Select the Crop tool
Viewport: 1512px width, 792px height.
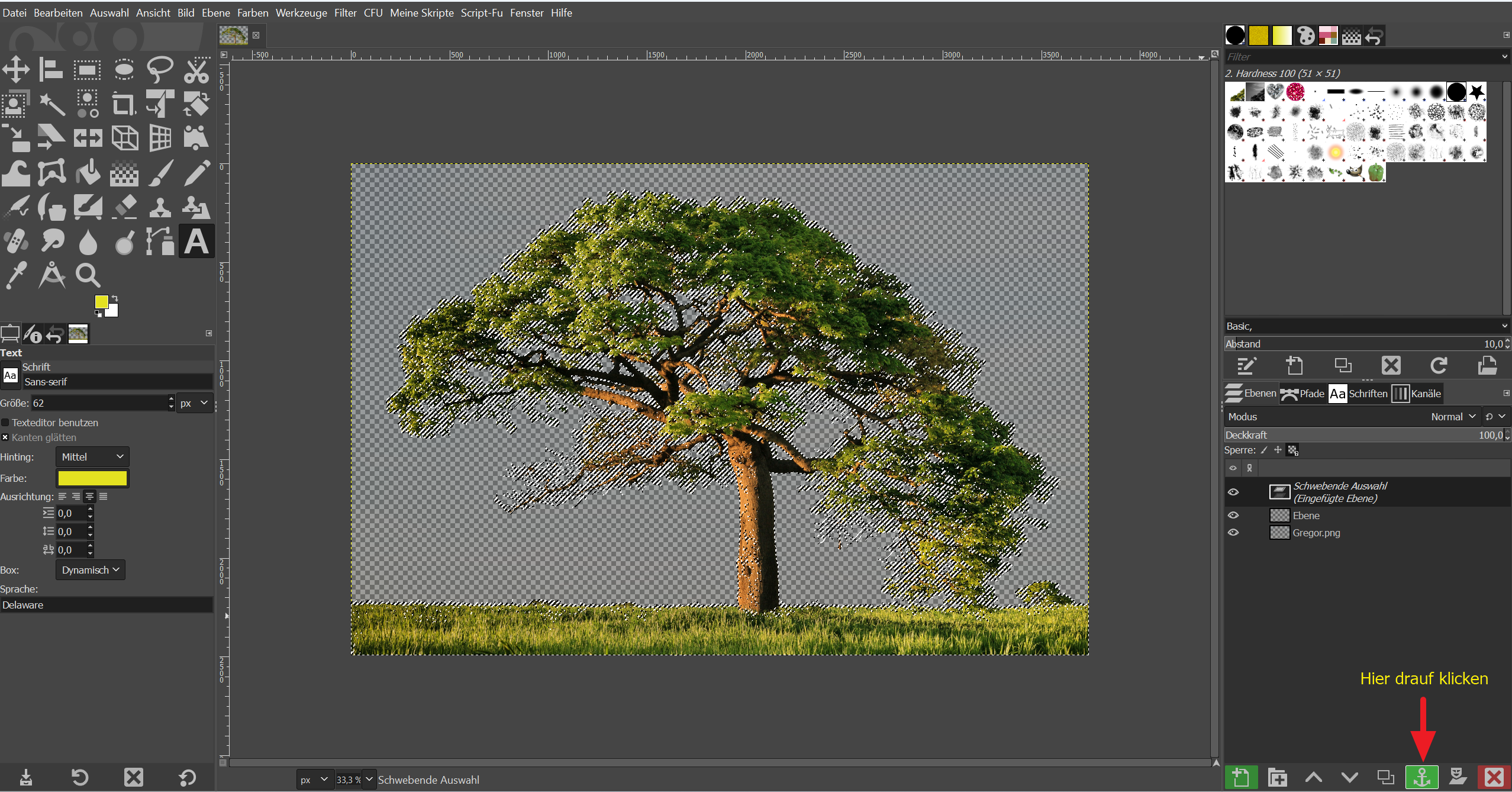click(x=124, y=104)
